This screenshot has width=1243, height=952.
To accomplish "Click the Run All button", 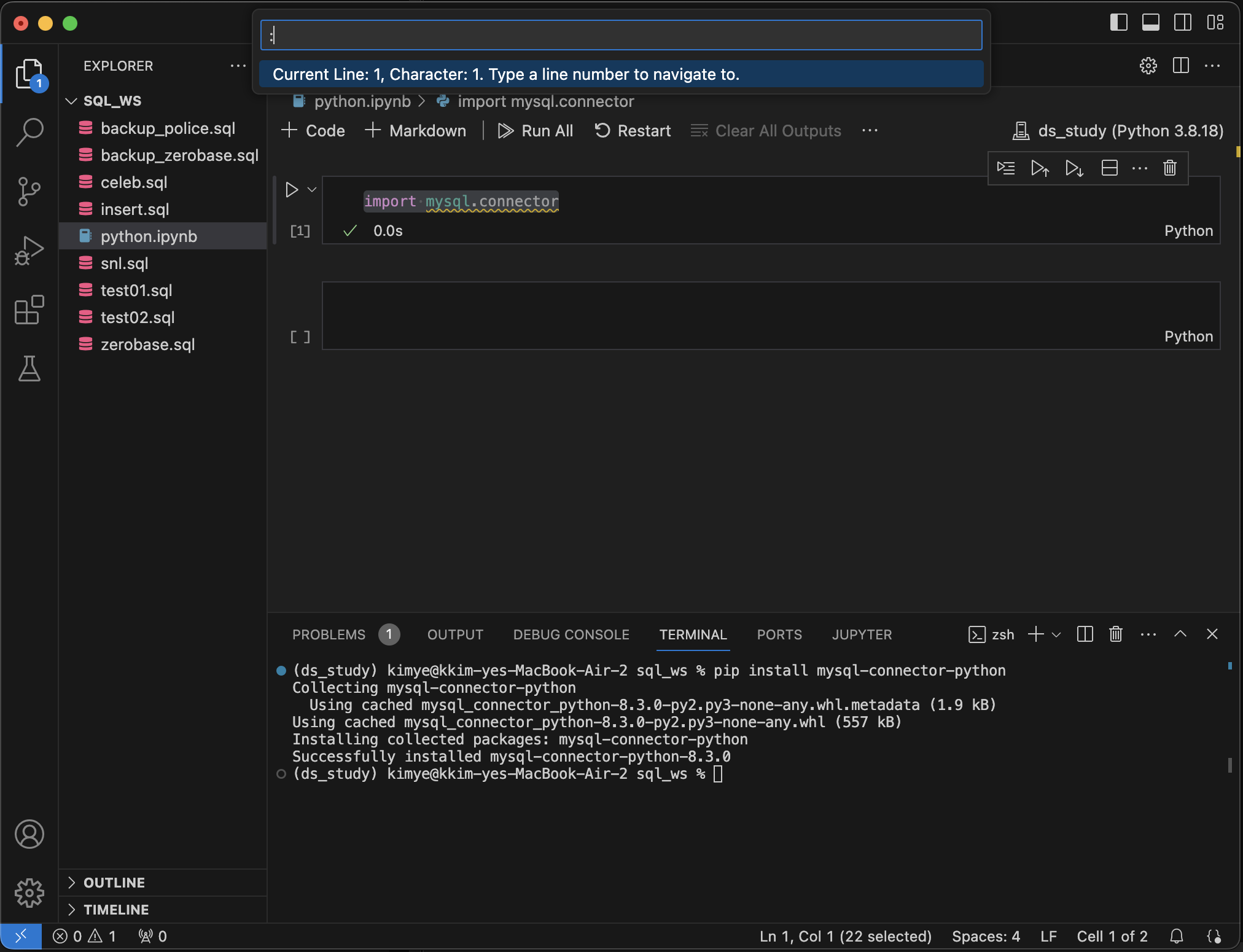I will (x=536, y=131).
